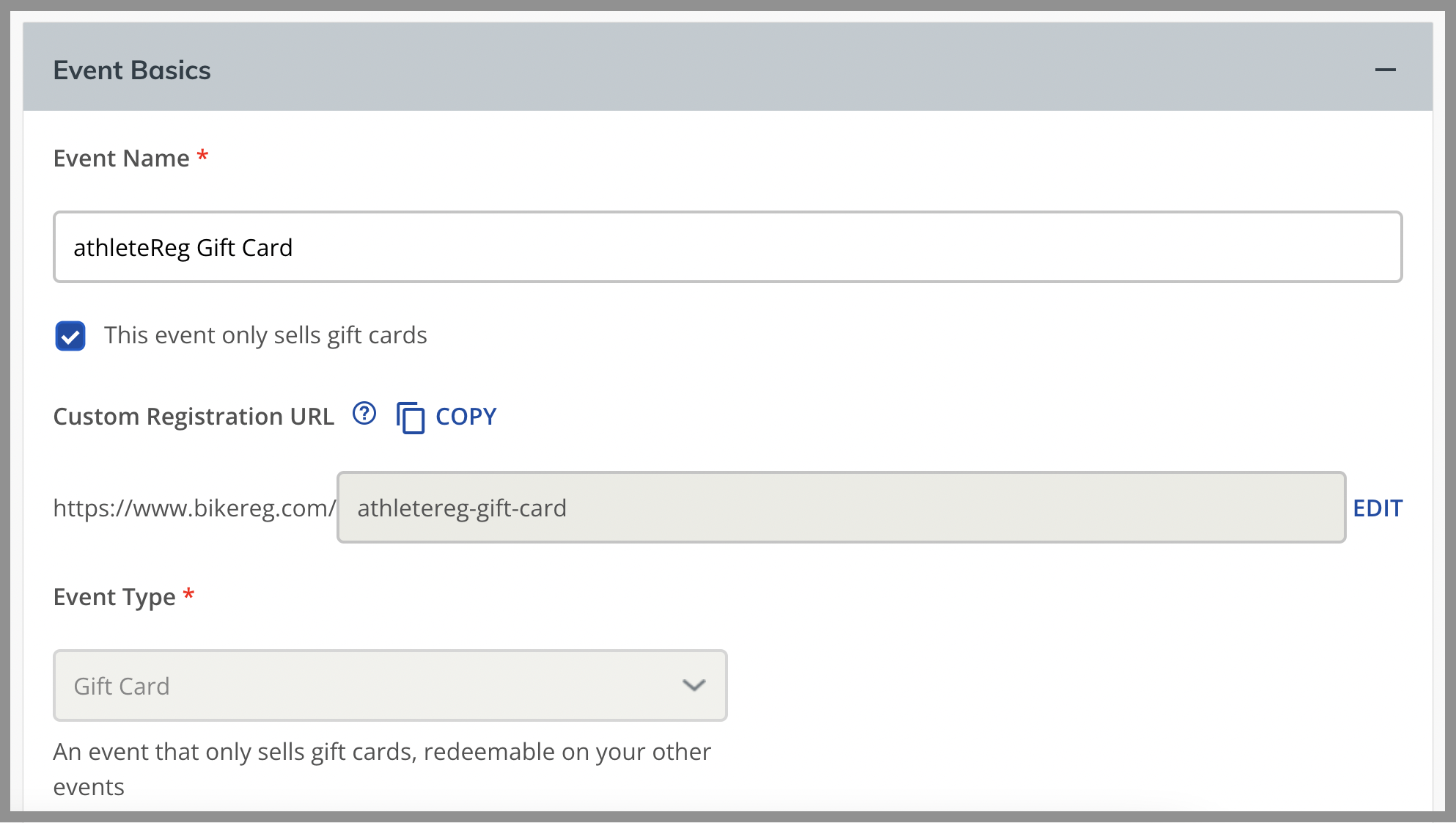
Task: Click the copy clipboard icon
Action: (x=411, y=417)
